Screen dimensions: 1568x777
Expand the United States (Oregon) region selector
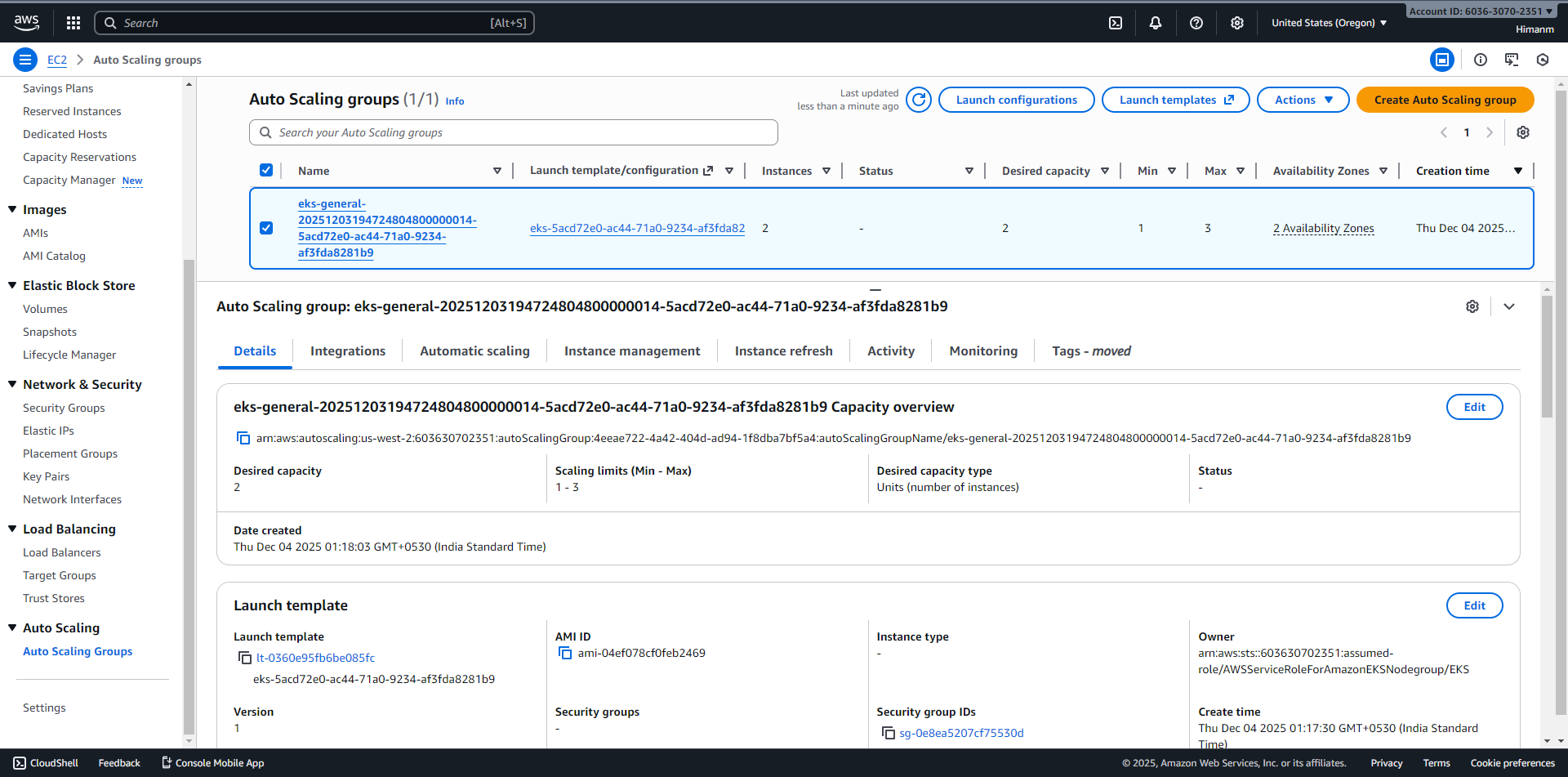pos(1329,23)
